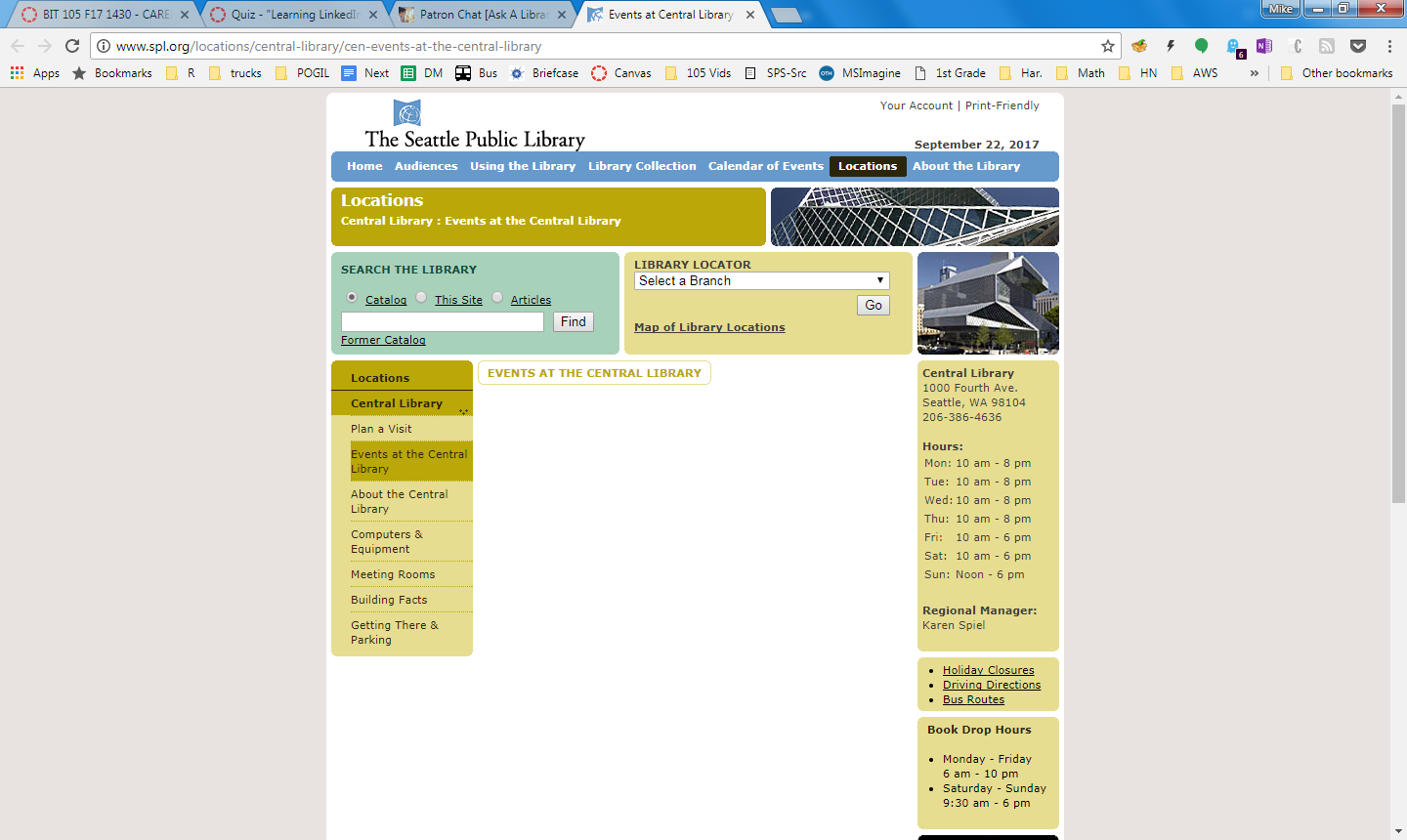Open the Ghostery extension icon
This screenshot has height=840, width=1407.
[1234, 47]
